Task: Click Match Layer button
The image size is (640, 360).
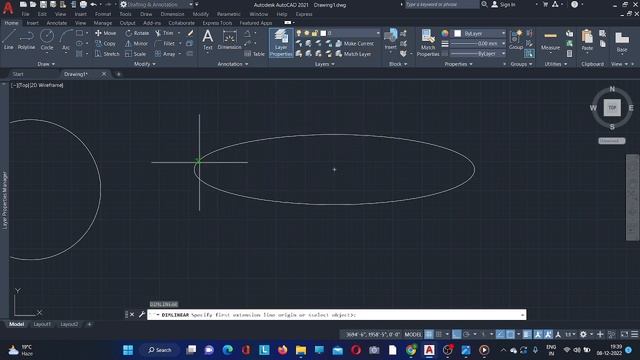Action: pos(353,54)
